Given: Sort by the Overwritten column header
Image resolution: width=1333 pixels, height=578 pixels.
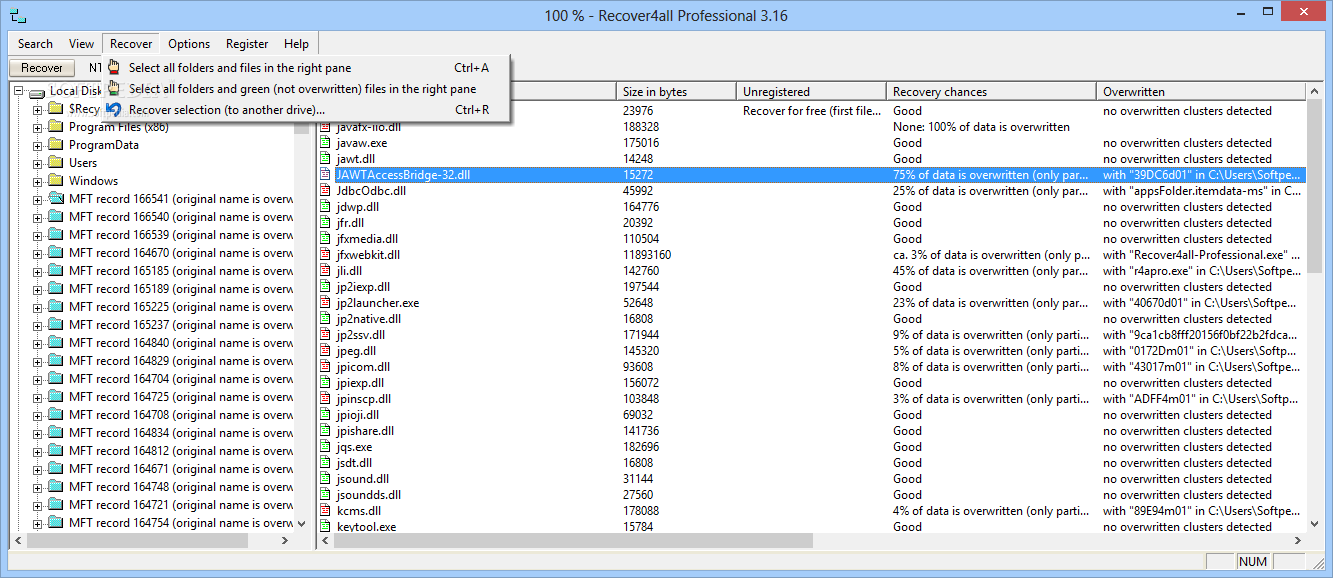Looking at the screenshot, I should (x=1201, y=92).
